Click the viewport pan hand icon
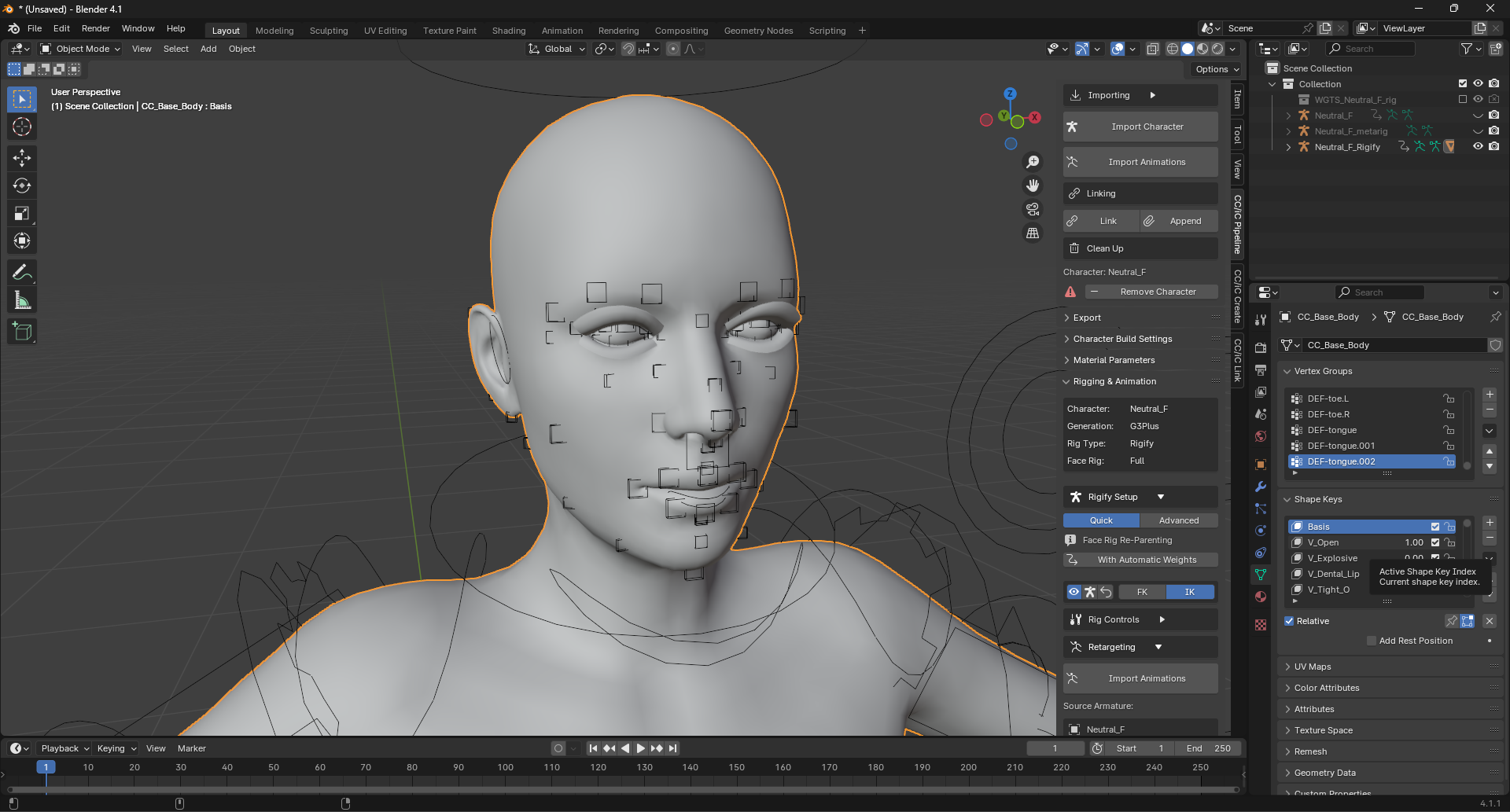This screenshot has height=812, width=1510. 1033,186
